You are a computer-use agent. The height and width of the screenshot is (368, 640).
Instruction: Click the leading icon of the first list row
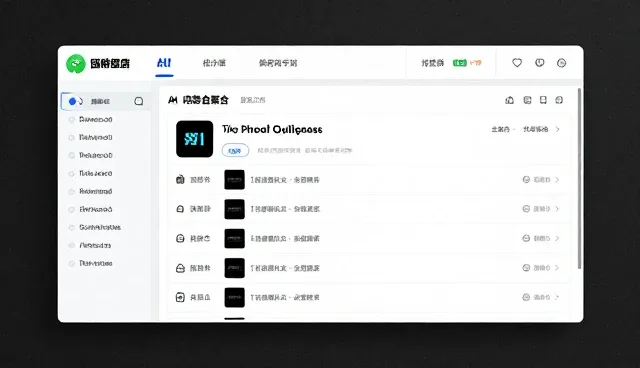[x=180, y=180]
